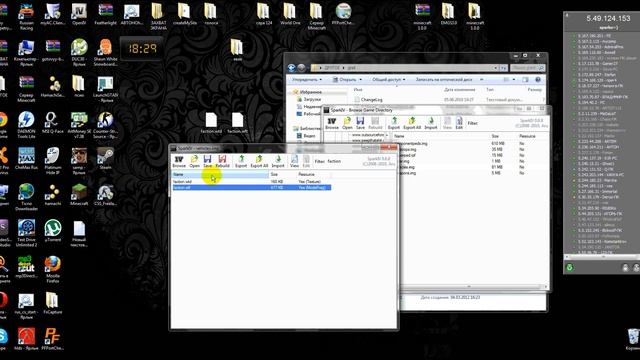
Task: Select the ArtMoney SE desktop icon
Action: tap(79, 125)
